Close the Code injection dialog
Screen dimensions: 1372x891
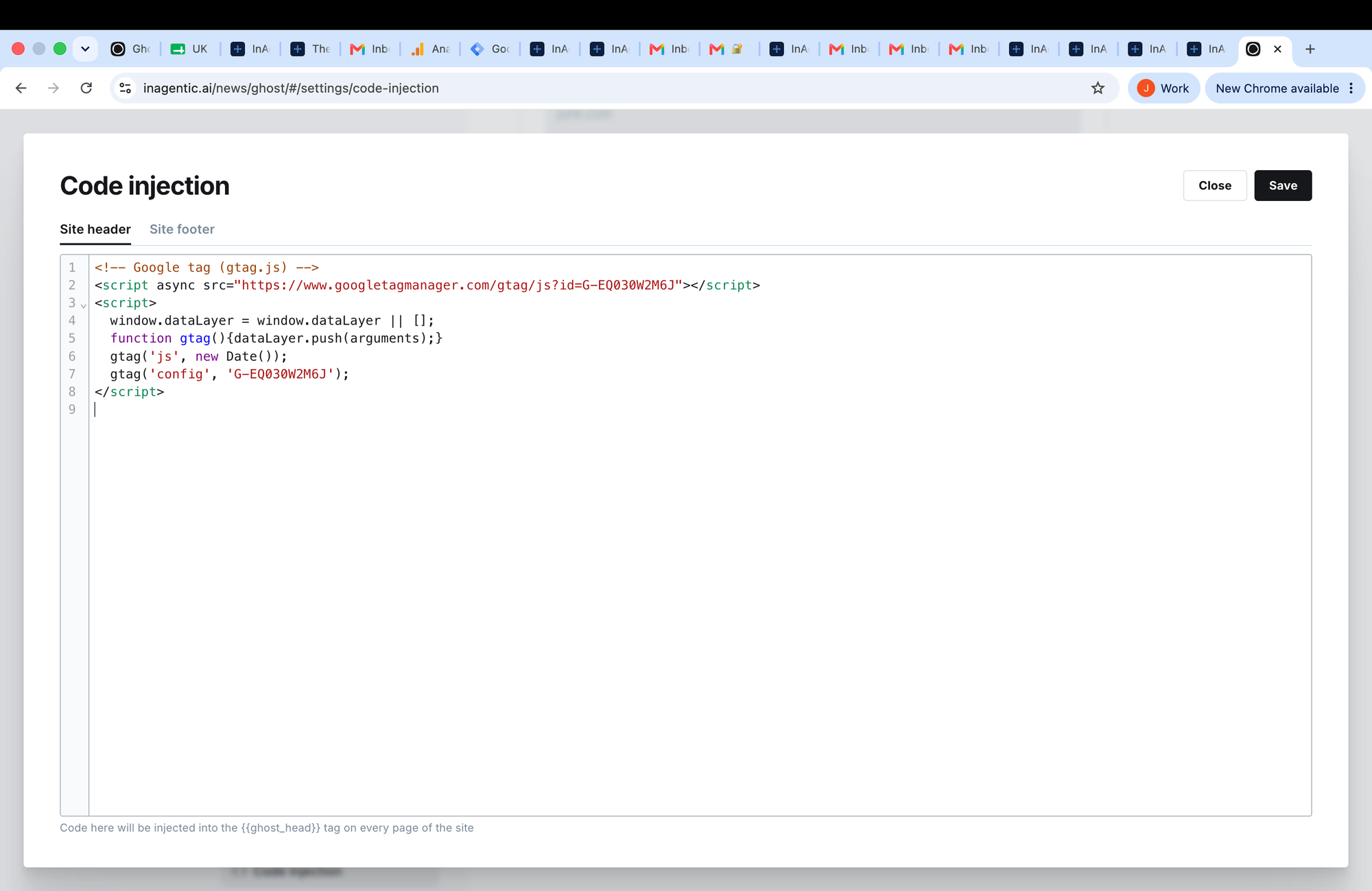click(1215, 185)
